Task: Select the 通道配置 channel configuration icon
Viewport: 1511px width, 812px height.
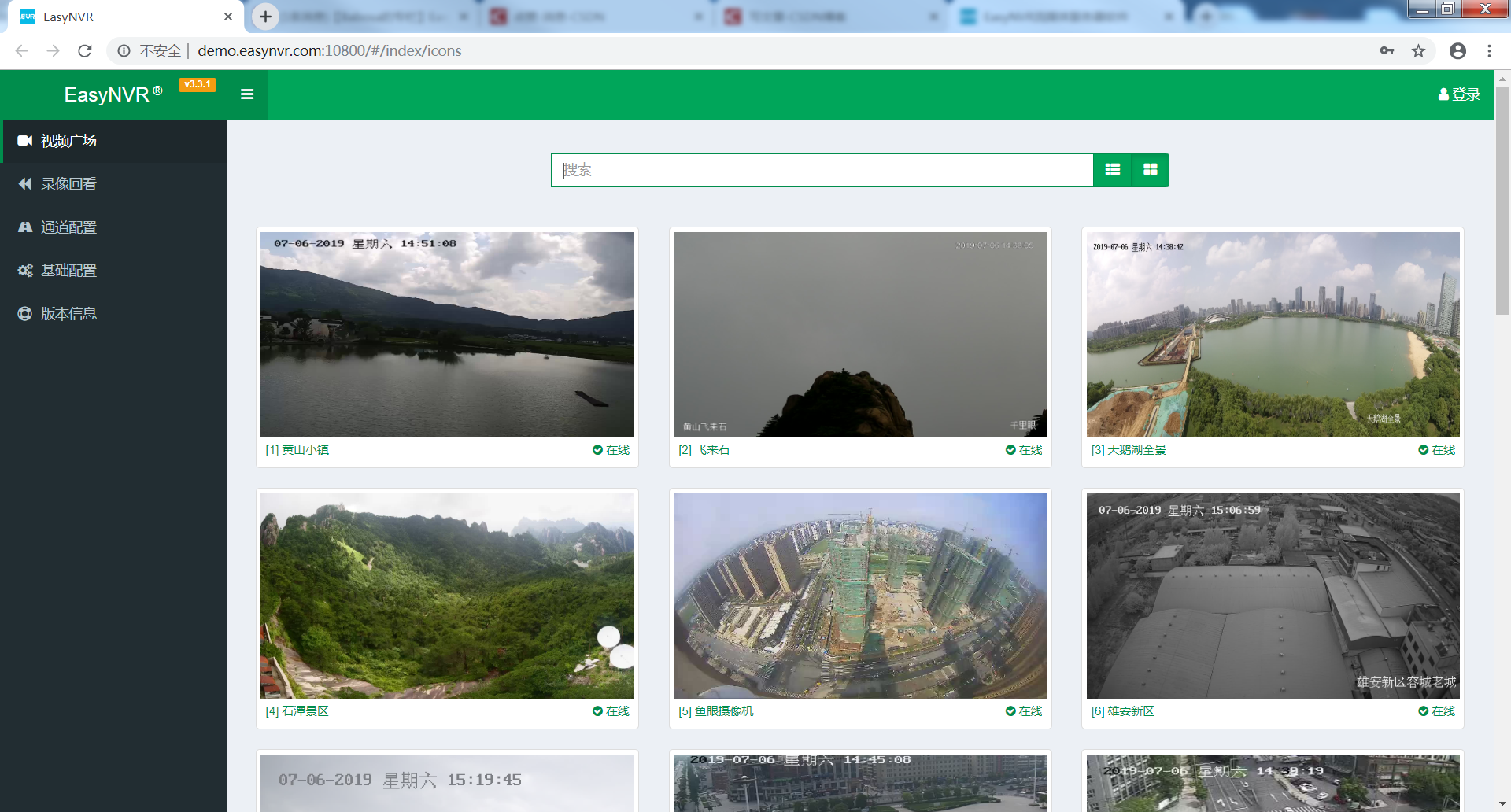Action: coord(24,227)
